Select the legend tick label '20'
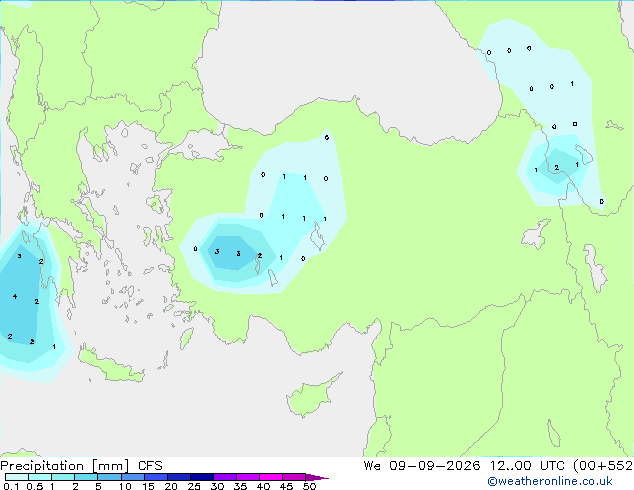The image size is (634, 490). pos(171,486)
